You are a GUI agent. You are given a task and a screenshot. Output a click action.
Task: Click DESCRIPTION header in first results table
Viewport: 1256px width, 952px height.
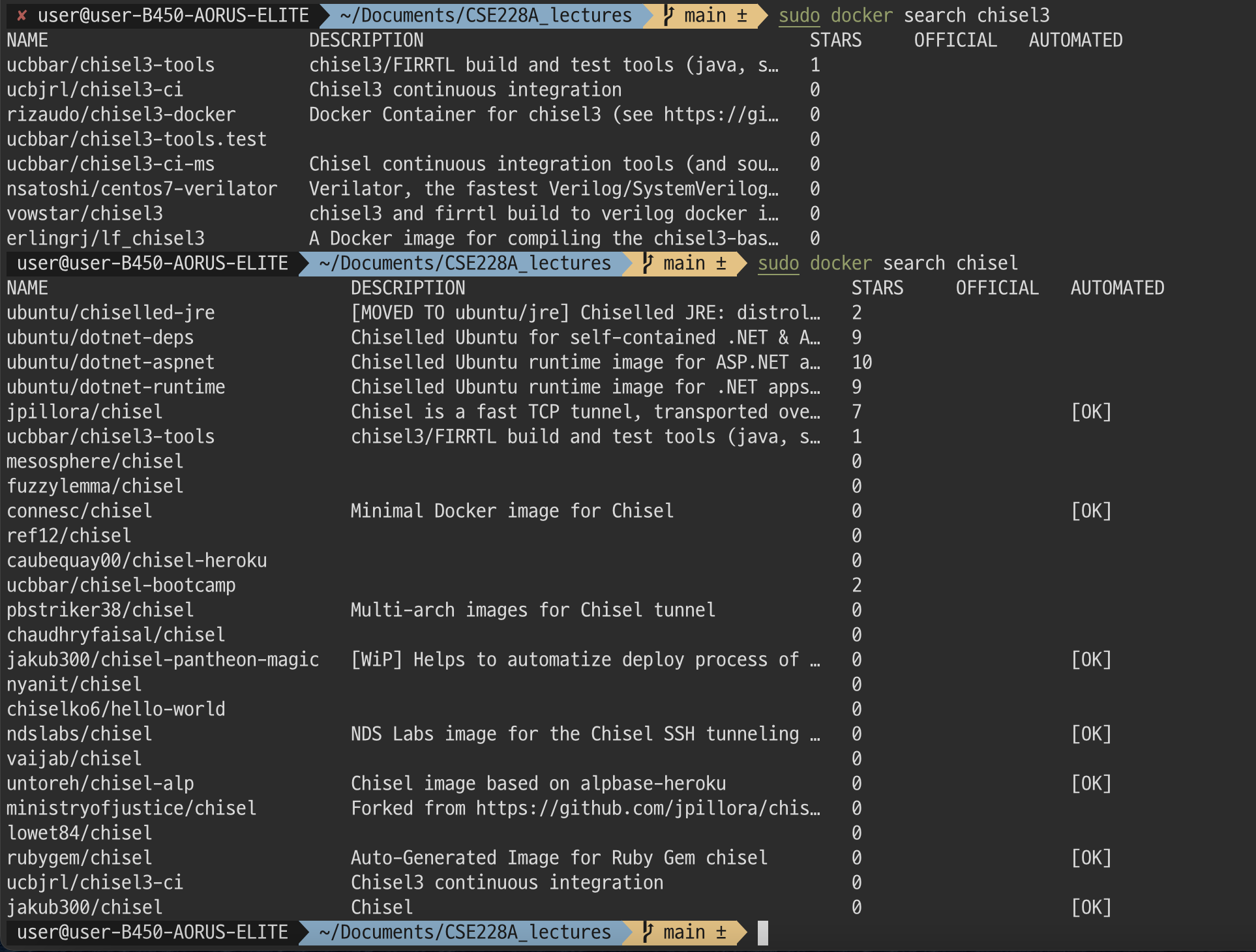click(x=366, y=40)
